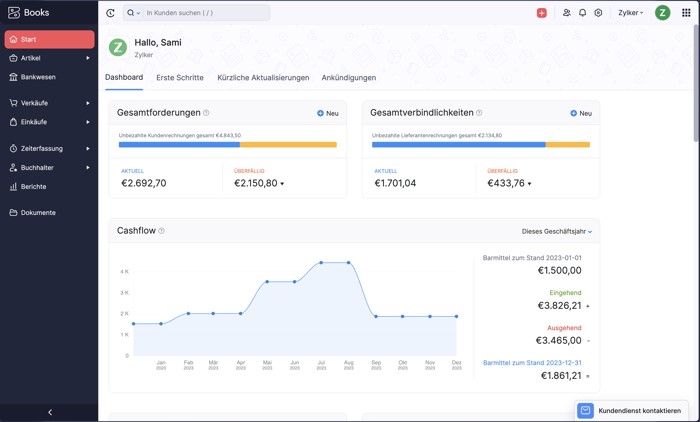Click yellow segment of receivables bar
This screenshot has width=700, height=422.
[288, 145]
